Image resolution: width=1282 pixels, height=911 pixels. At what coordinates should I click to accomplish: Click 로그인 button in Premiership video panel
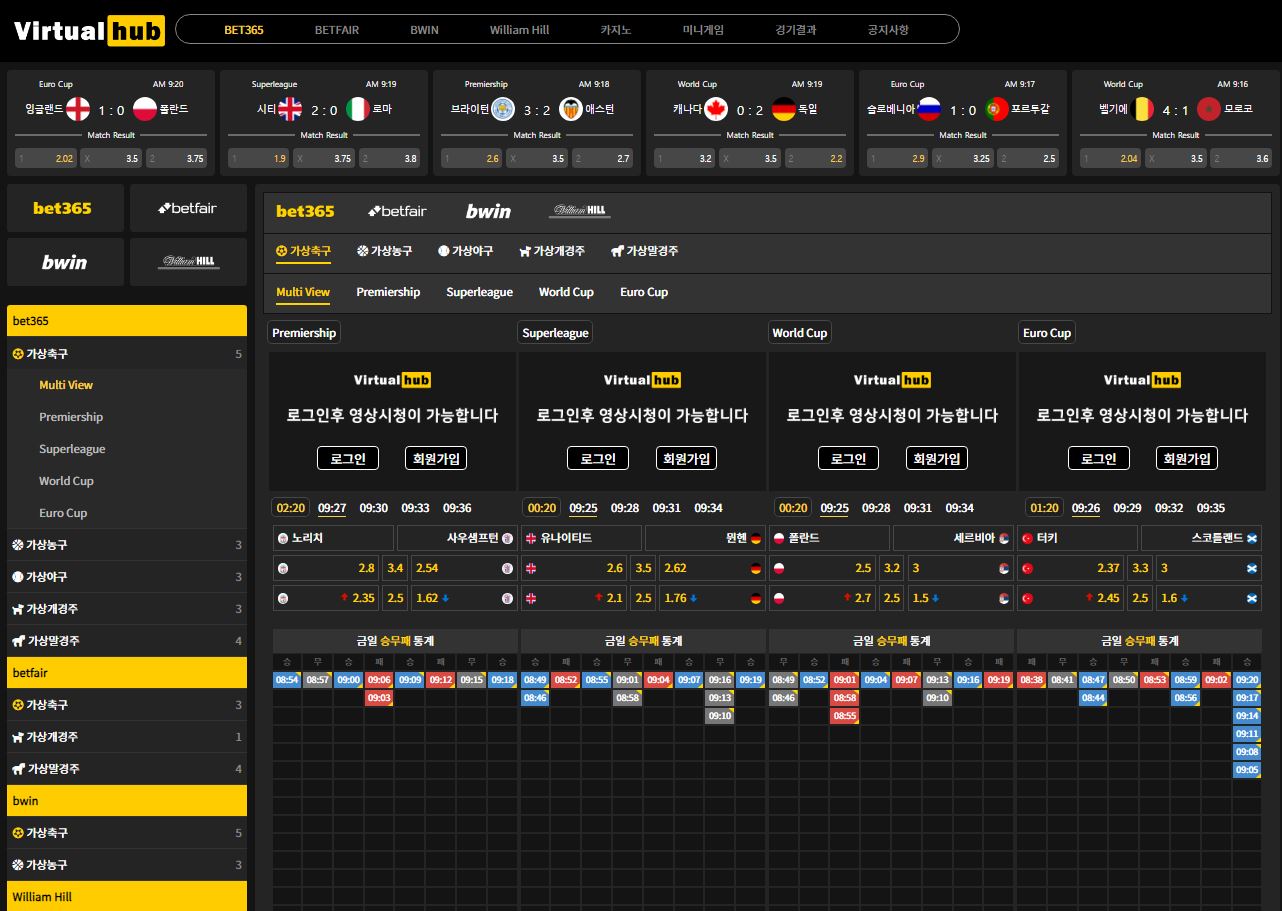pos(348,458)
